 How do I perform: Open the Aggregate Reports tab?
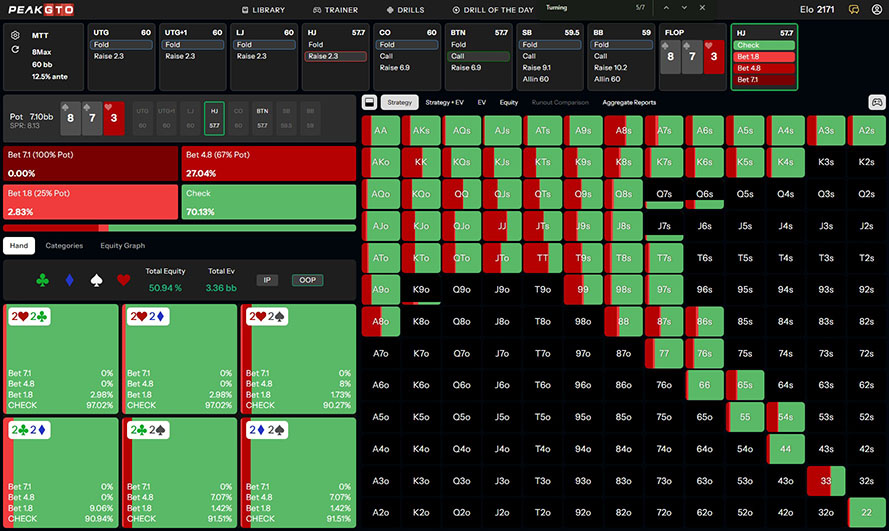(629, 102)
